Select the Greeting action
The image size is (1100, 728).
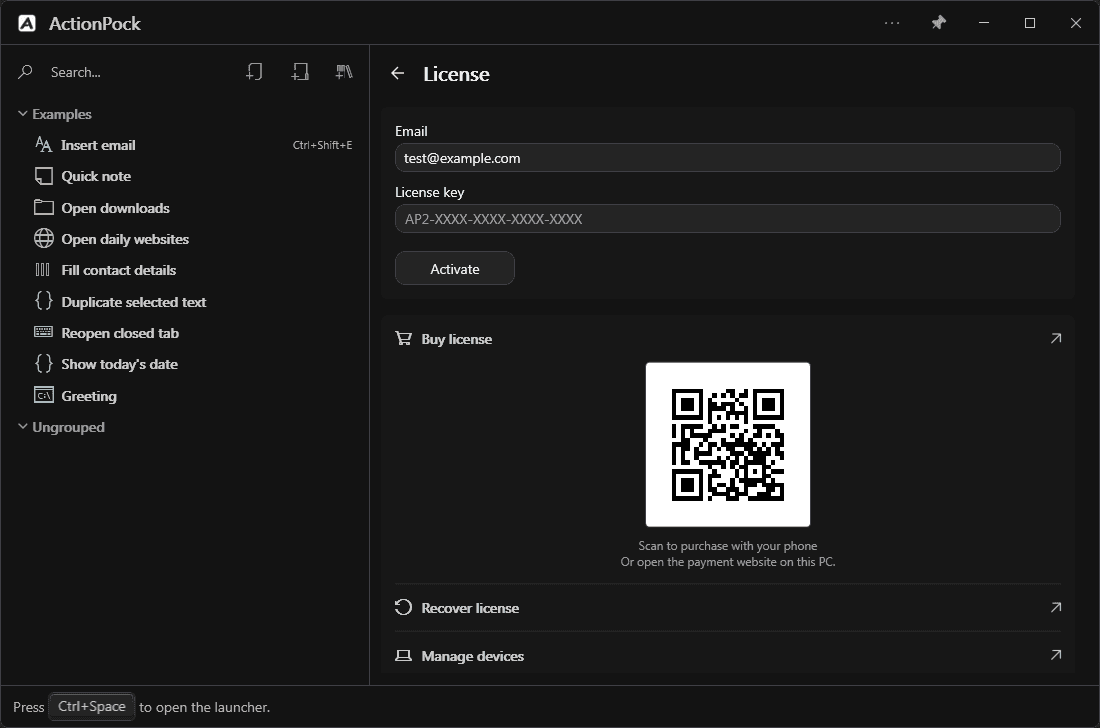pyautogui.click(x=185, y=396)
